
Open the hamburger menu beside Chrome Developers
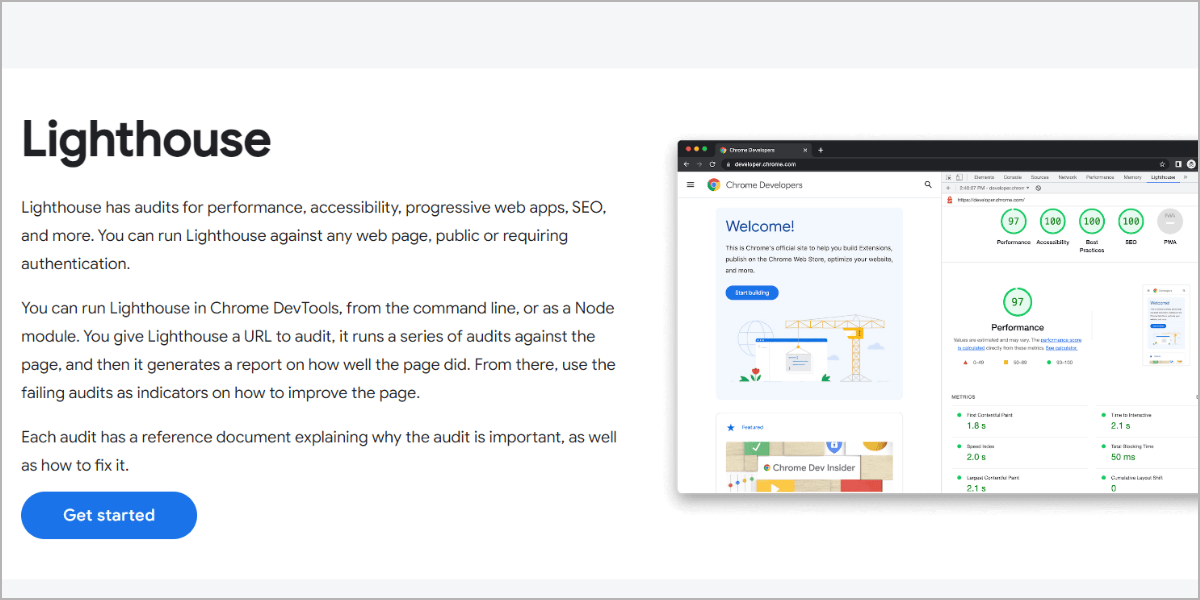(x=690, y=185)
